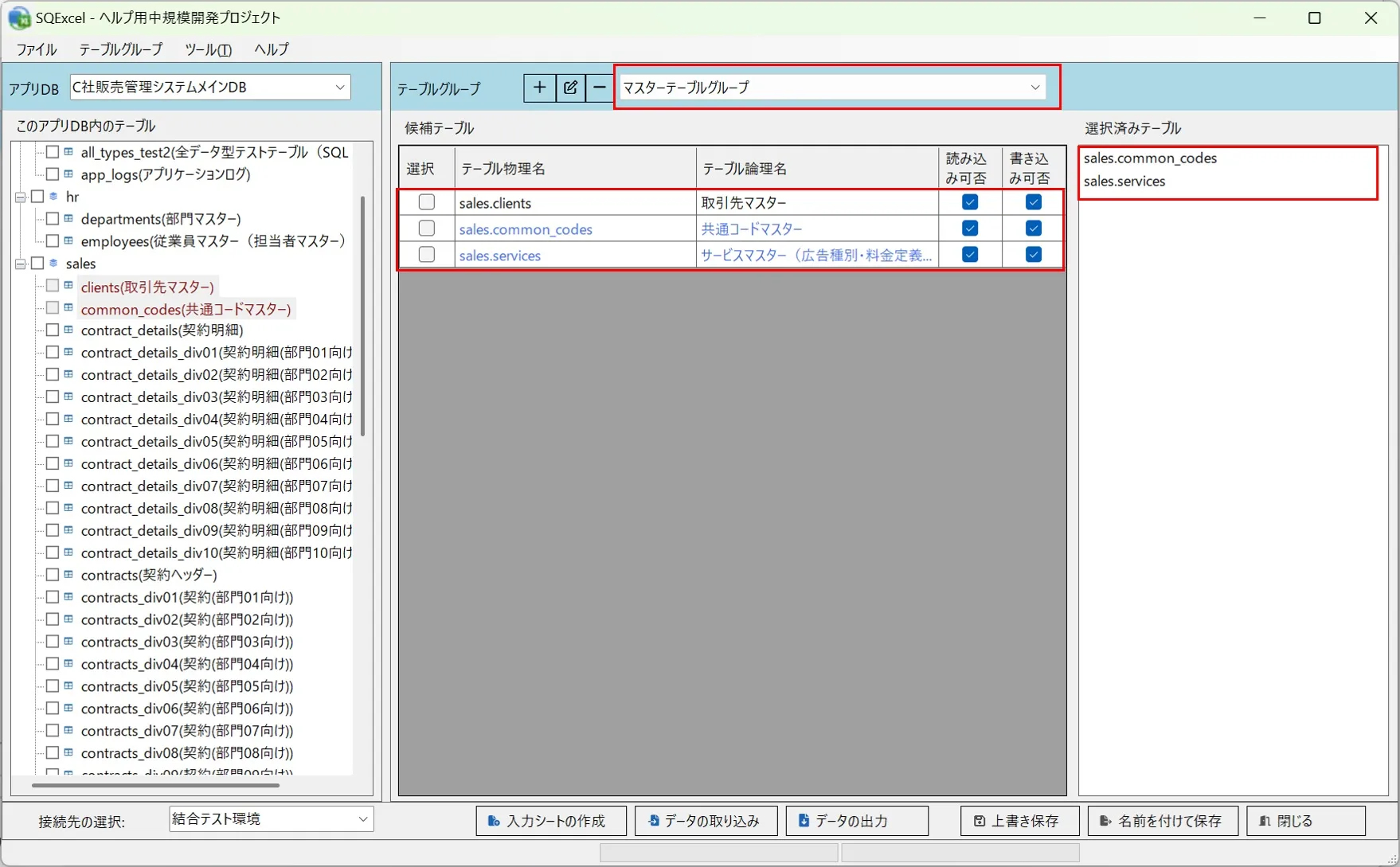Click the 閉じる button
Image resolution: width=1400 pixels, height=867 pixels.
click(x=1306, y=821)
